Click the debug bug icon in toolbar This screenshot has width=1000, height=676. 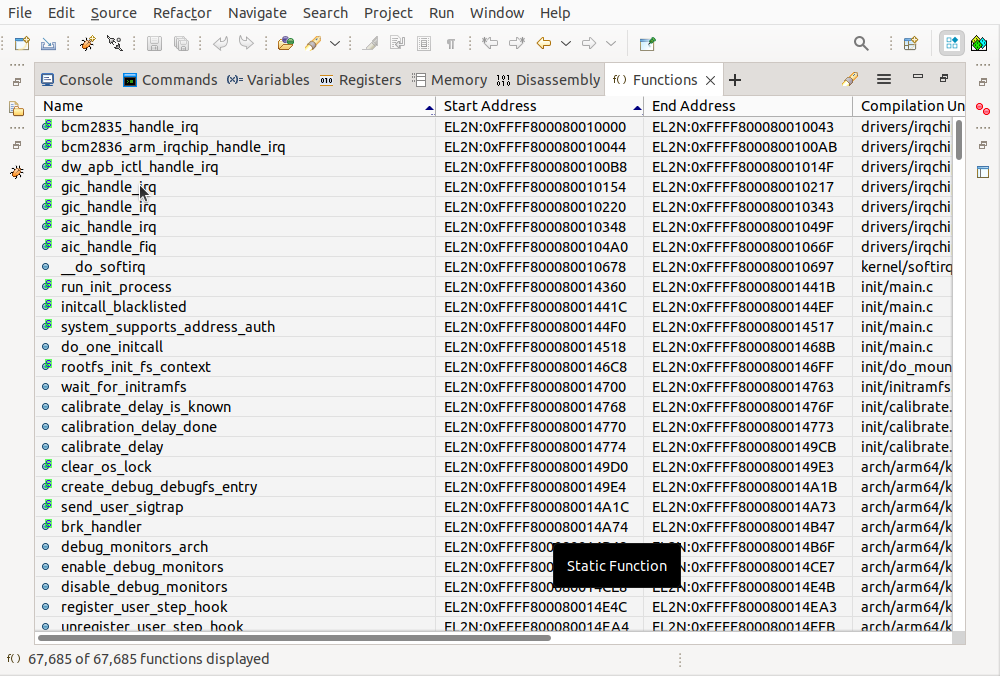88,44
